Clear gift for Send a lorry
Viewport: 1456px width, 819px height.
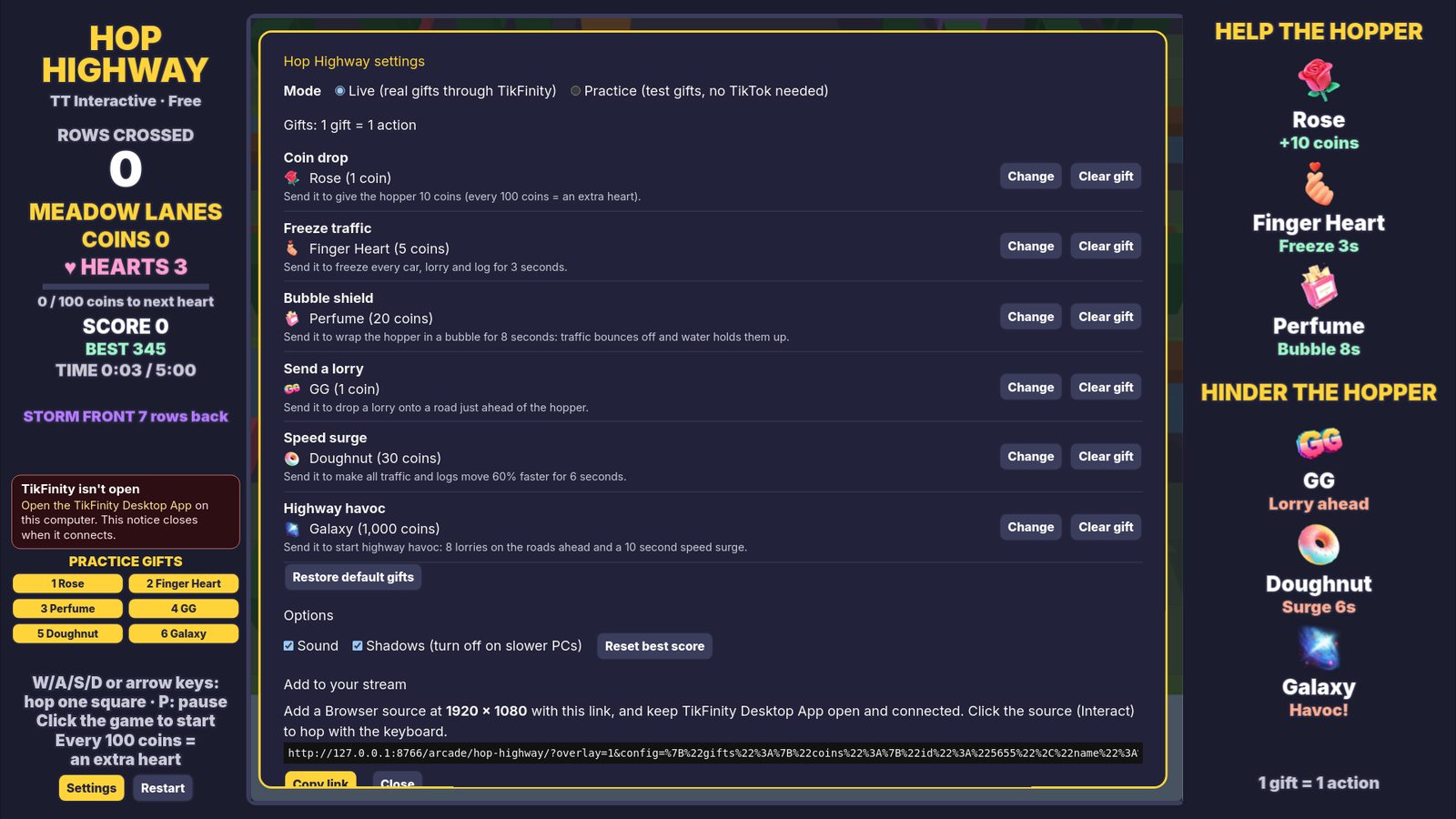[1106, 387]
